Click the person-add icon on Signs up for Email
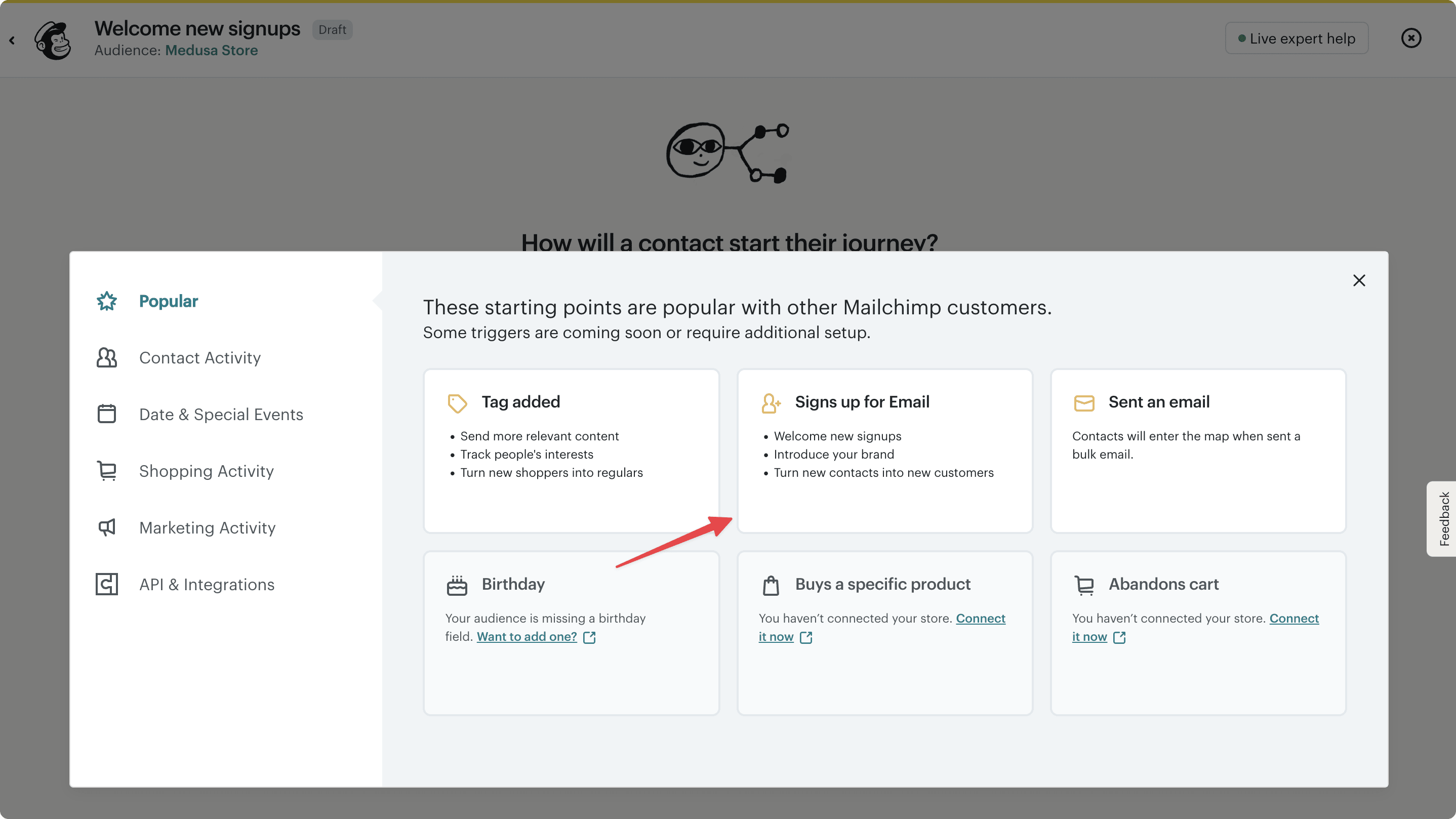This screenshot has width=1456, height=819. [771, 402]
